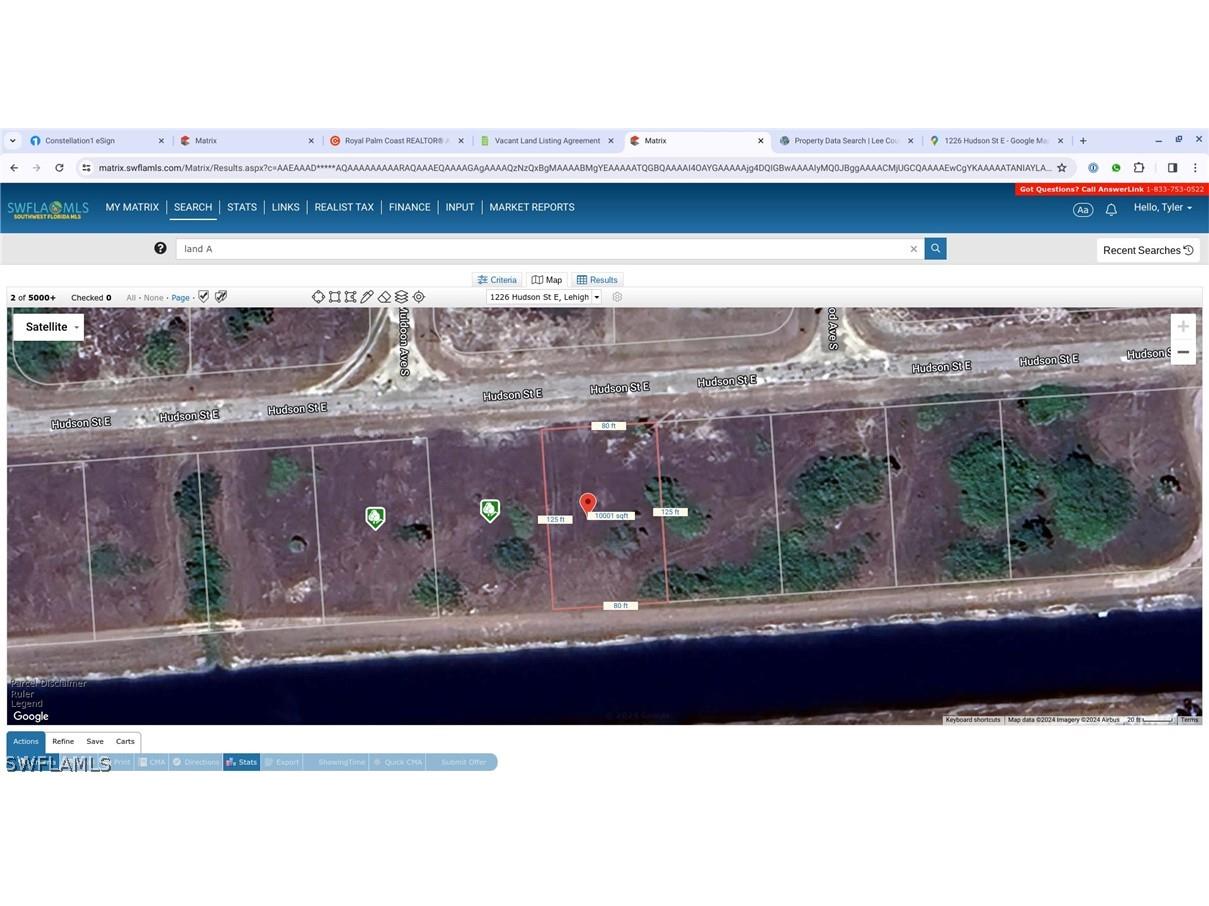Open the REALIST TAX menu
This screenshot has width=1209, height=906.
[344, 208]
